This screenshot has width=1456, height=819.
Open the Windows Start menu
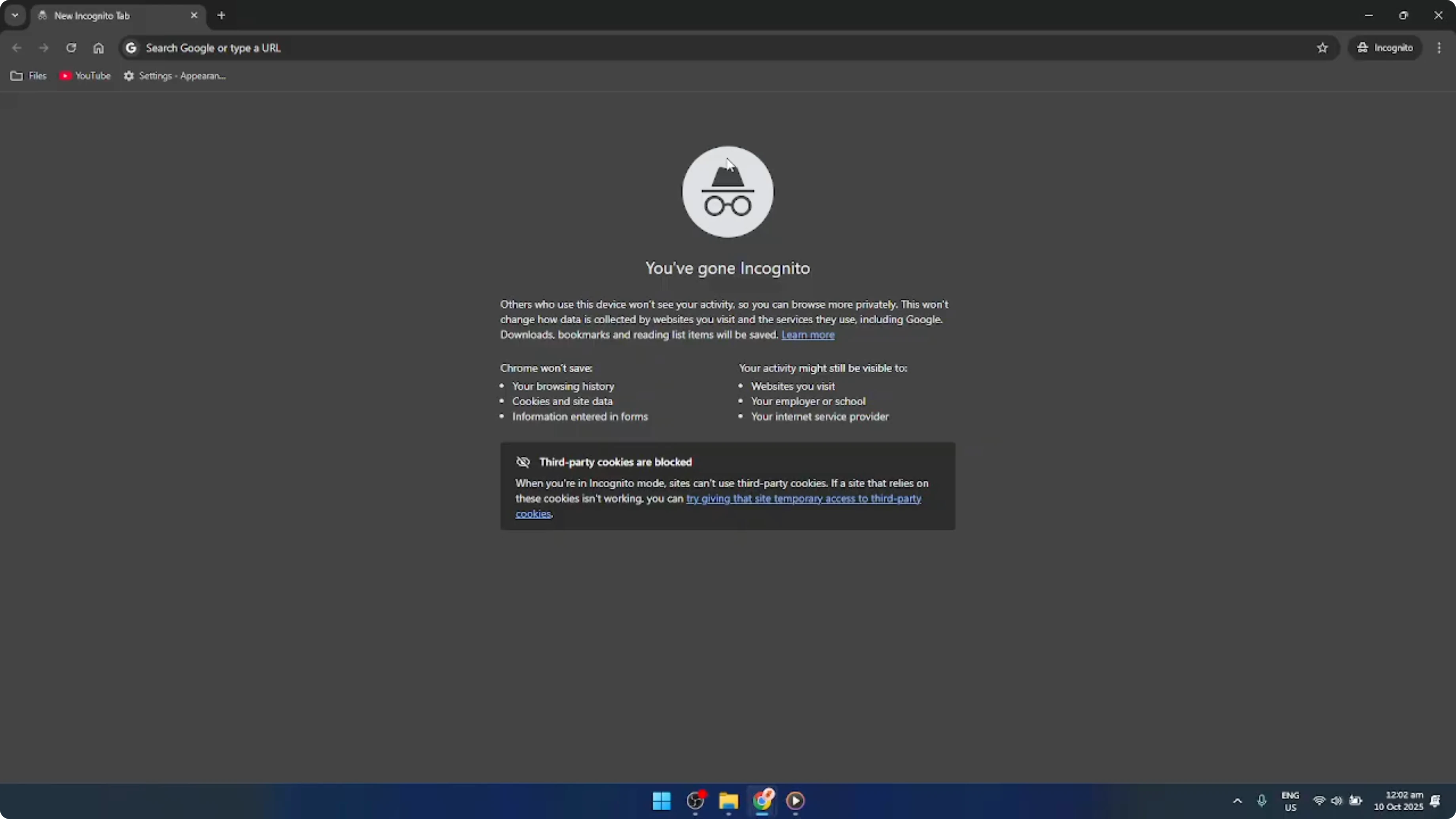coord(661,802)
